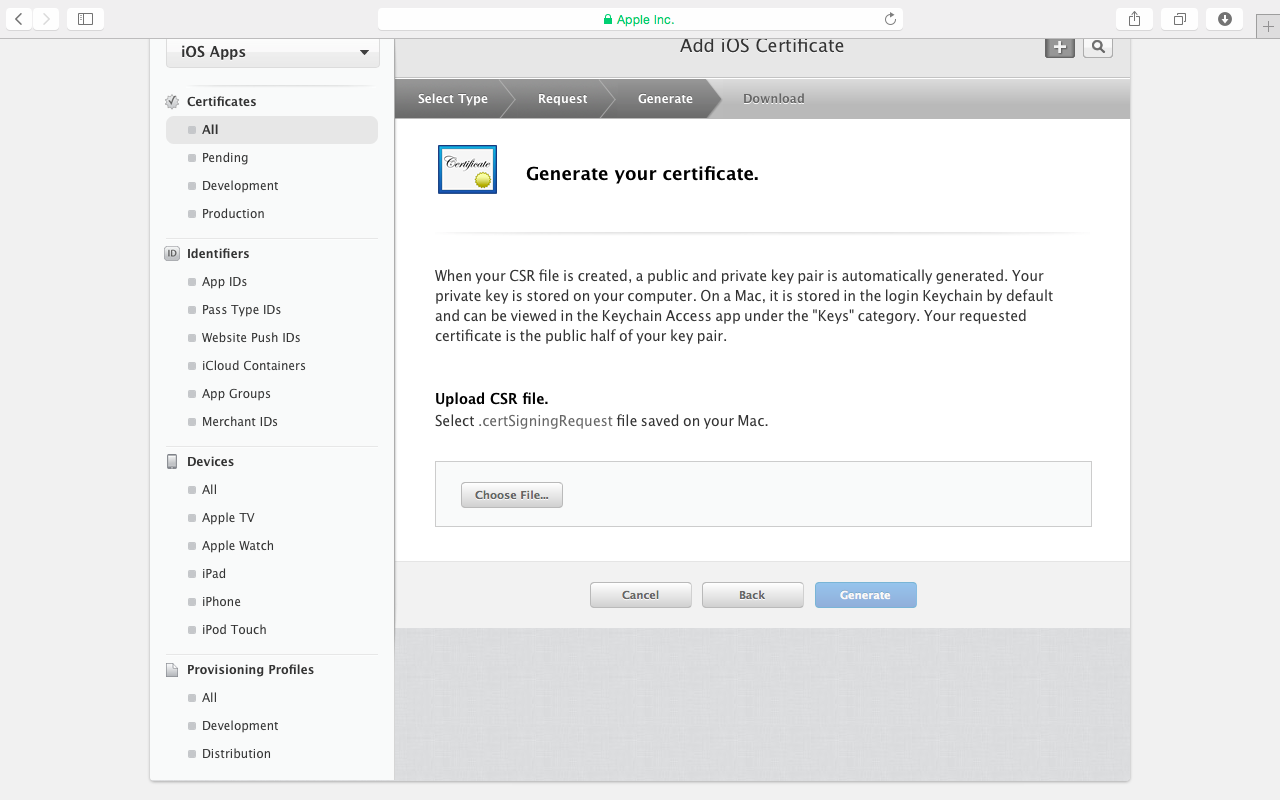Click the Generate your certificate heading
Screen dimensions: 1280x800
pyautogui.click(x=642, y=174)
